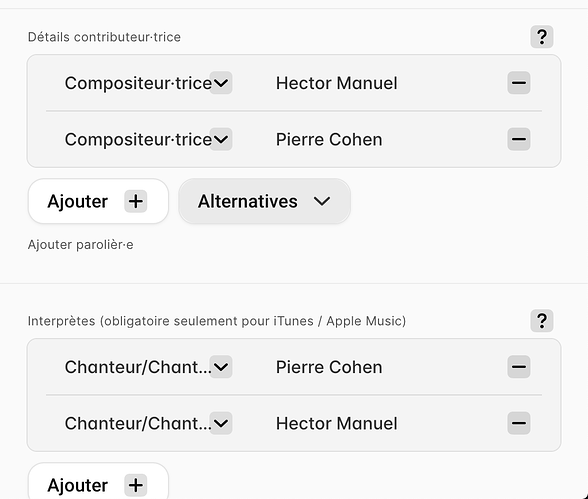Open help for Interprètes section

[542, 321]
